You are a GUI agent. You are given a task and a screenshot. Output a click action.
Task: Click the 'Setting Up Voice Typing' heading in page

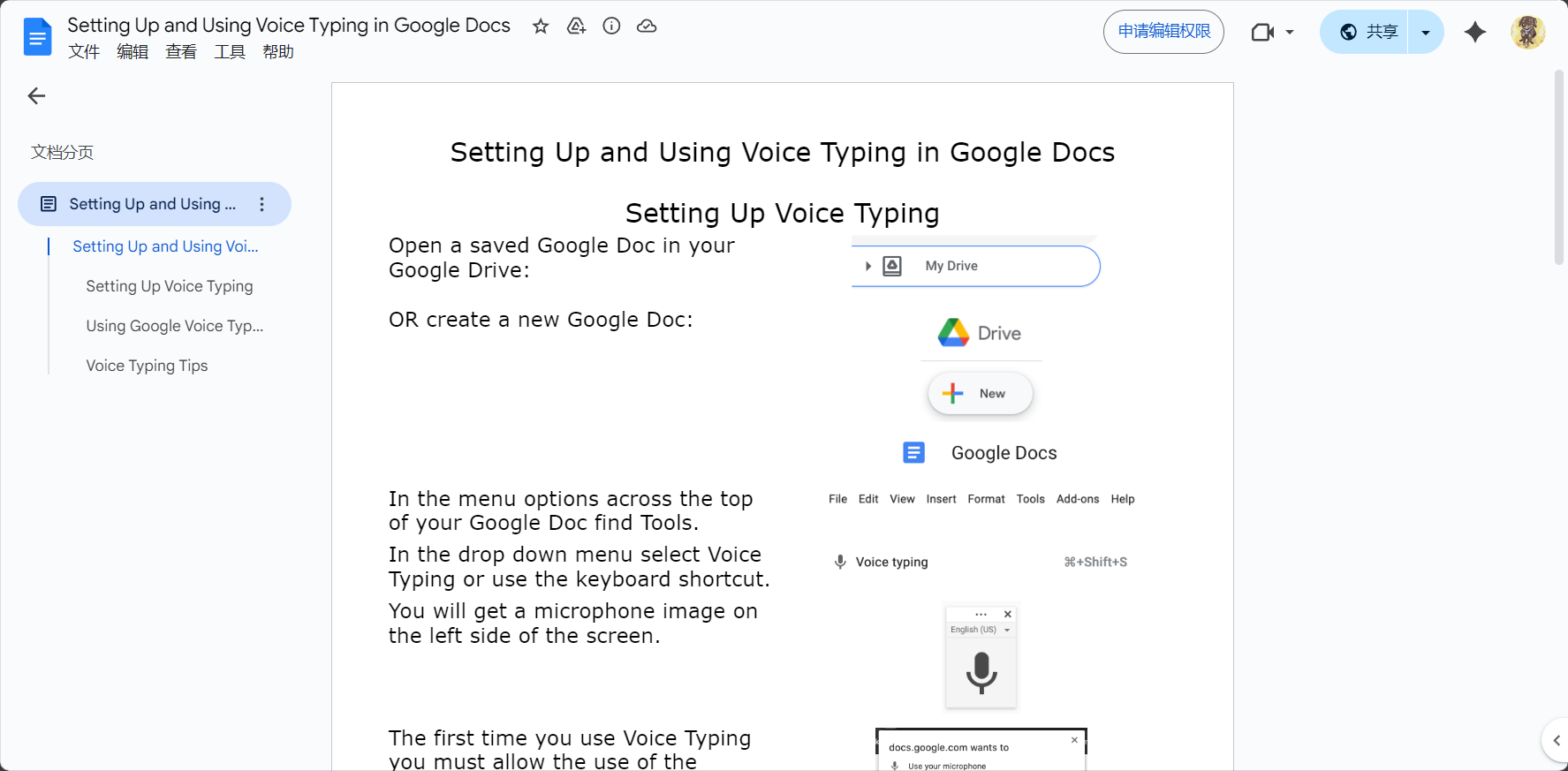point(783,213)
